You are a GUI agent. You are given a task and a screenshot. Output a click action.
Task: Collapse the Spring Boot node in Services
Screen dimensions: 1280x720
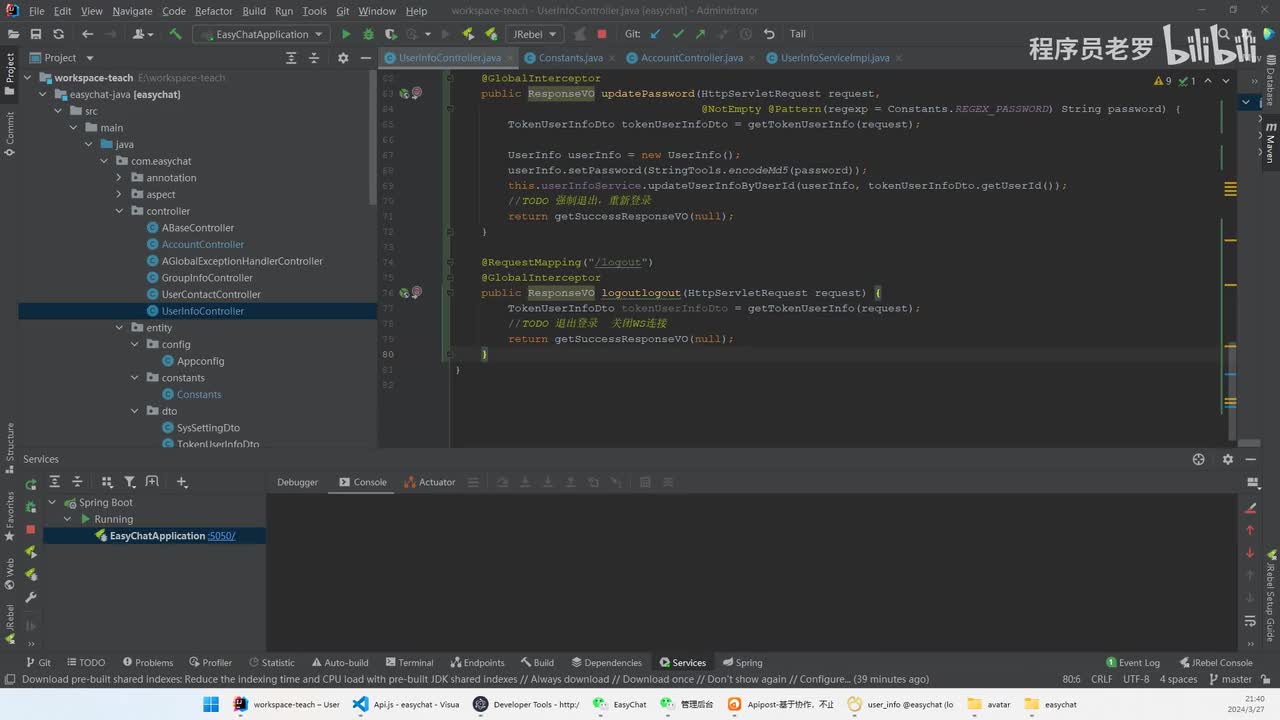pos(53,503)
